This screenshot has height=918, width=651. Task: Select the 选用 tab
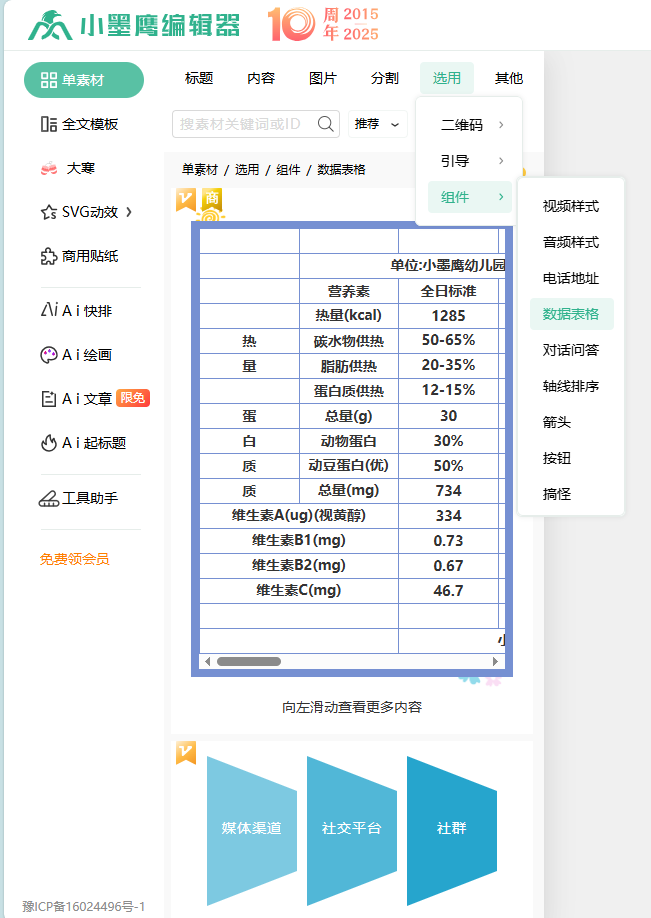pos(447,78)
